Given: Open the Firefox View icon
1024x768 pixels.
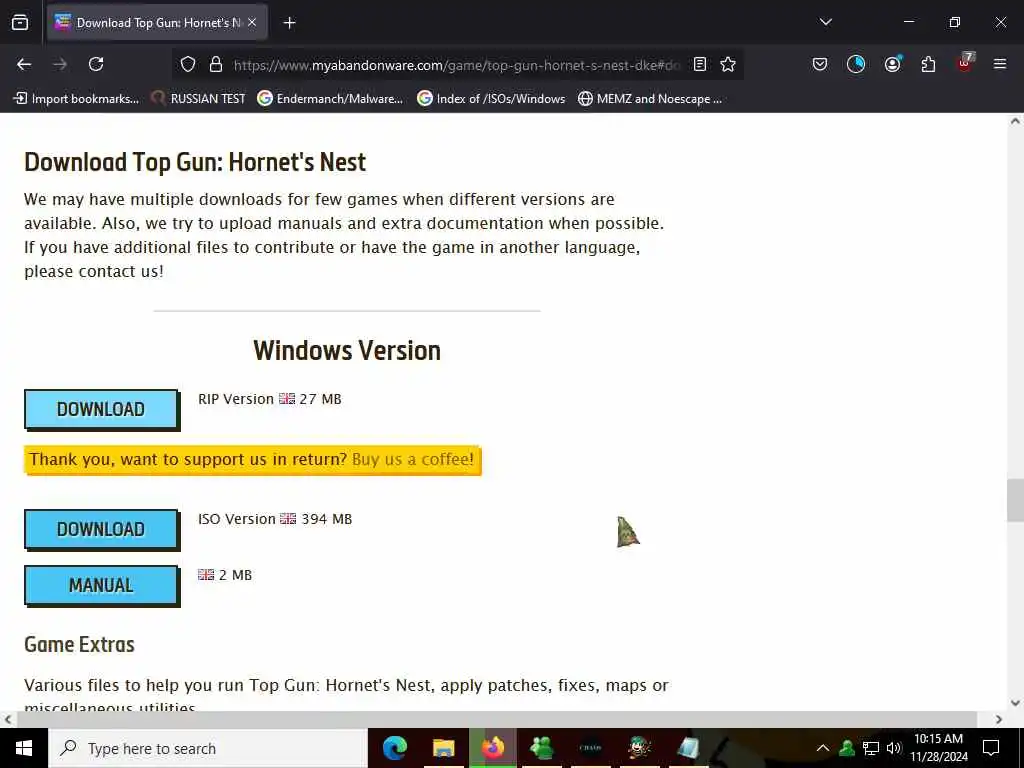Looking at the screenshot, I should [20, 22].
